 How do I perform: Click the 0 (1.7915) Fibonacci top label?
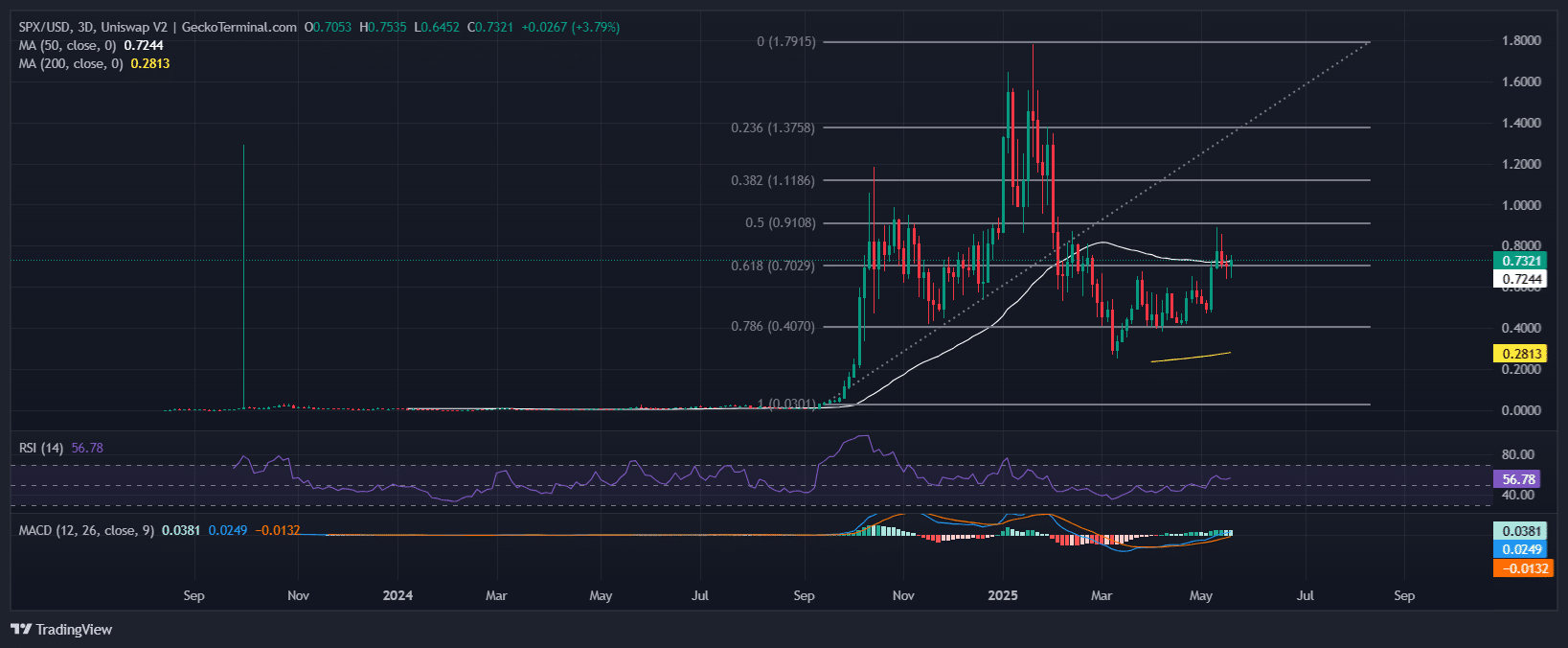point(785,41)
